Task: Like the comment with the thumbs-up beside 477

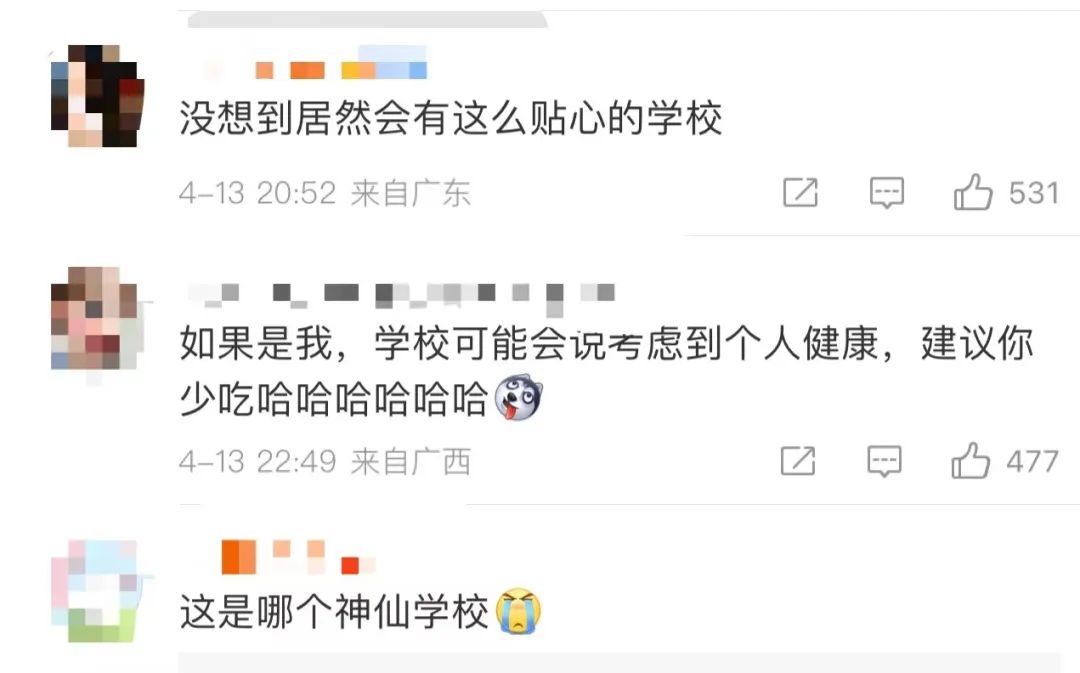Action: 970,460
